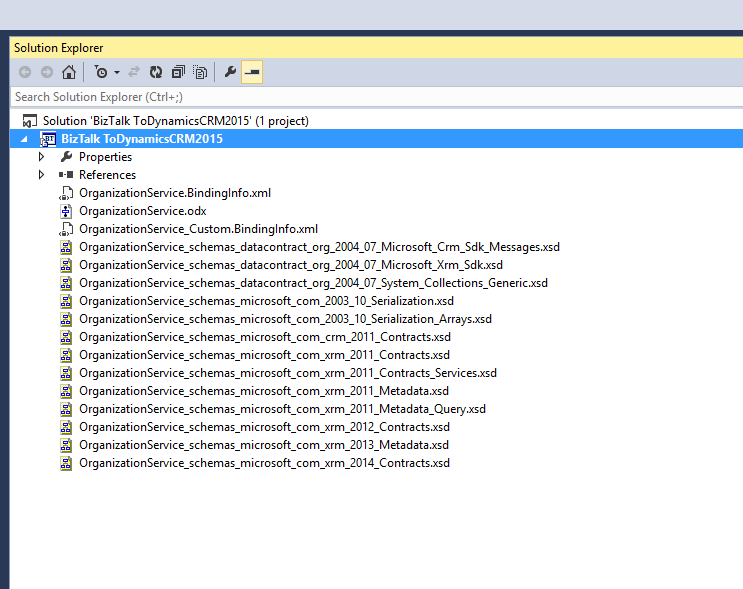This screenshot has height=589, width=743.
Task: Select the Properties tree node
Action: click(x=105, y=157)
